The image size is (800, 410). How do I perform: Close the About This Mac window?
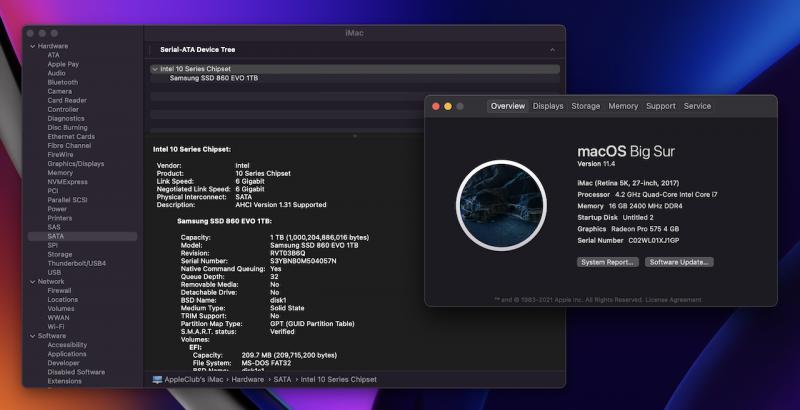436,106
